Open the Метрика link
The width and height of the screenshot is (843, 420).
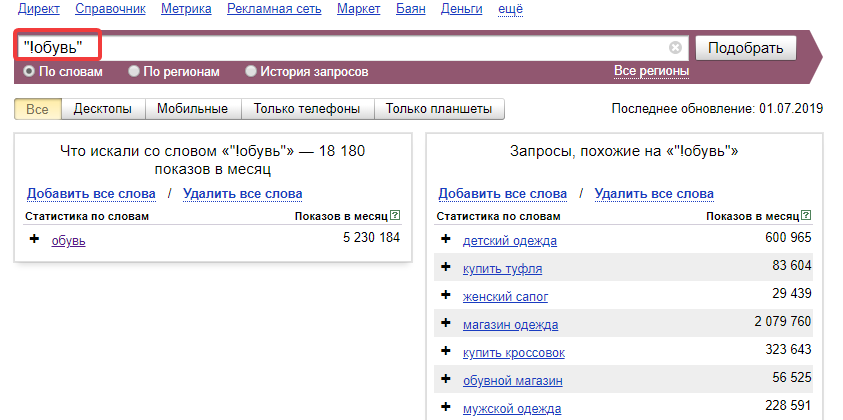[x=186, y=9]
